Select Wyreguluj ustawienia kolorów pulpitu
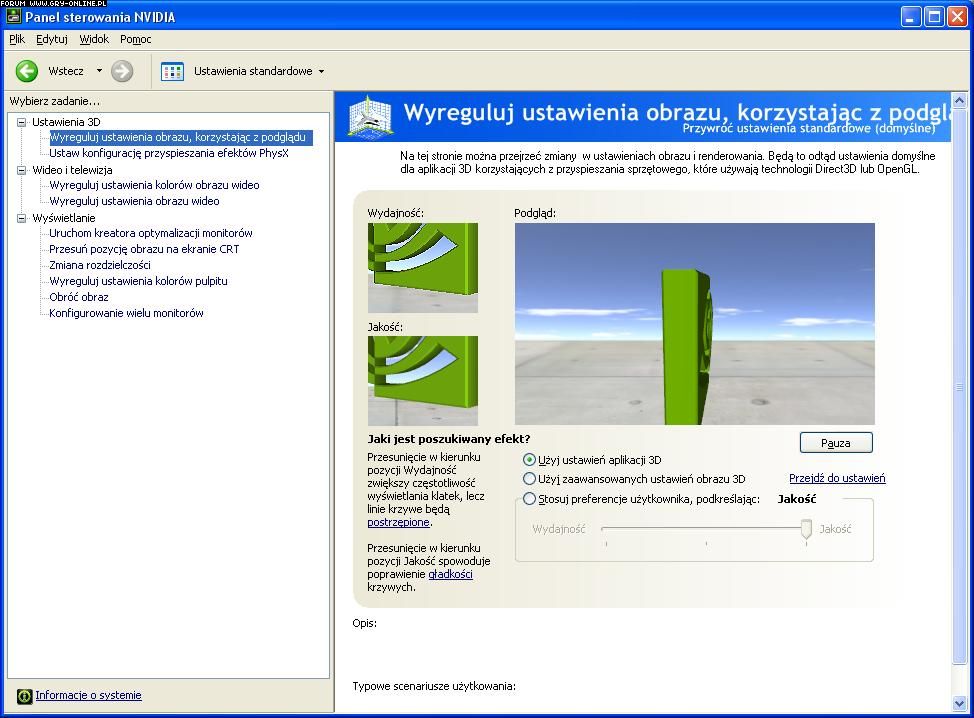Viewport: 974px width, 718px height. (139, 281)
